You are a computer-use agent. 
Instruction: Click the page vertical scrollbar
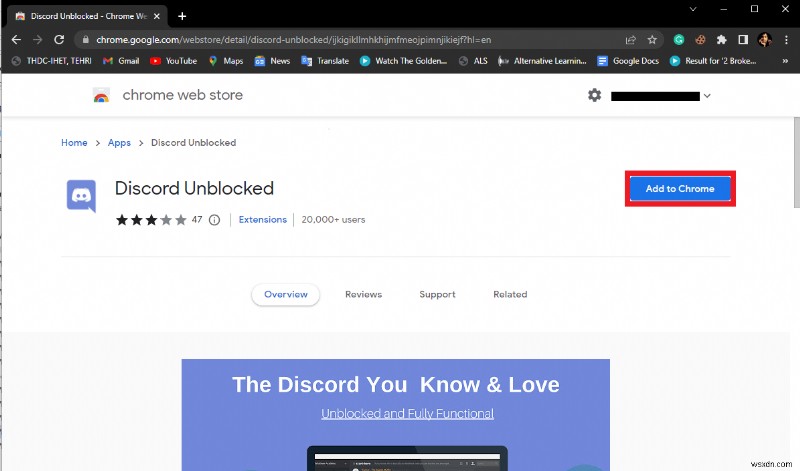796,162
